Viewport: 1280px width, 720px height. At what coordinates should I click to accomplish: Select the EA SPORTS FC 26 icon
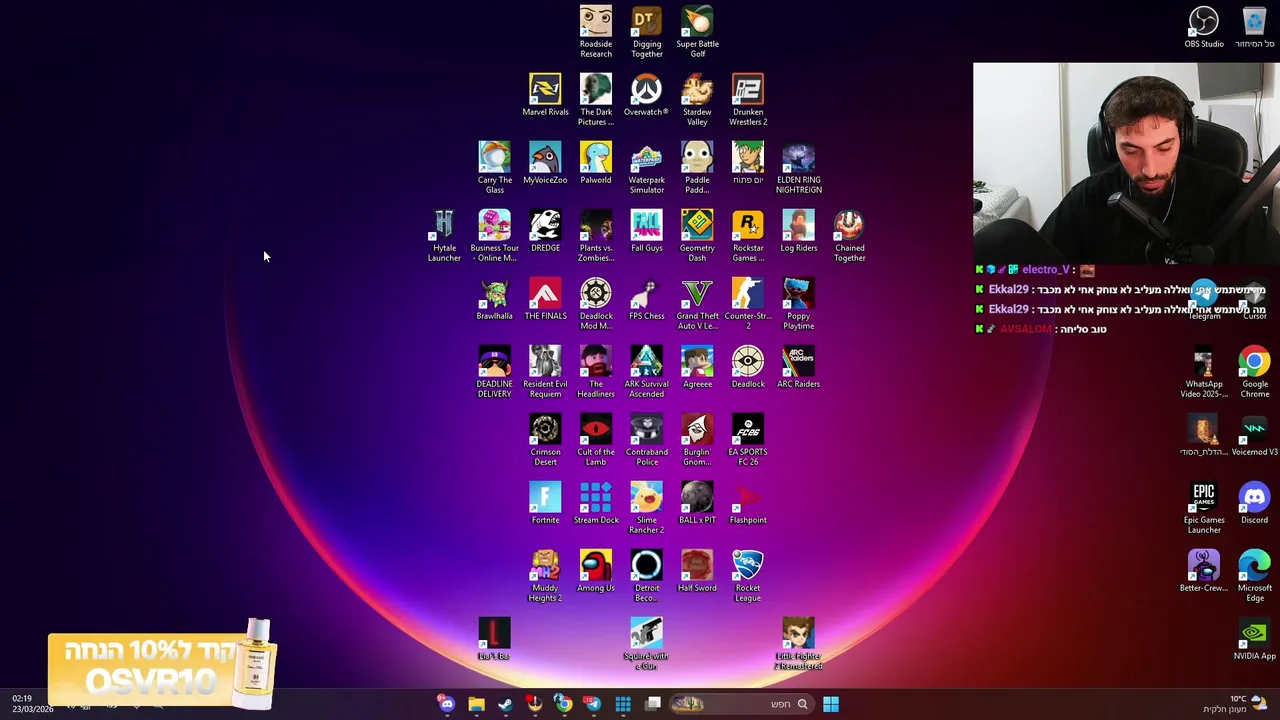coord(748,441)
